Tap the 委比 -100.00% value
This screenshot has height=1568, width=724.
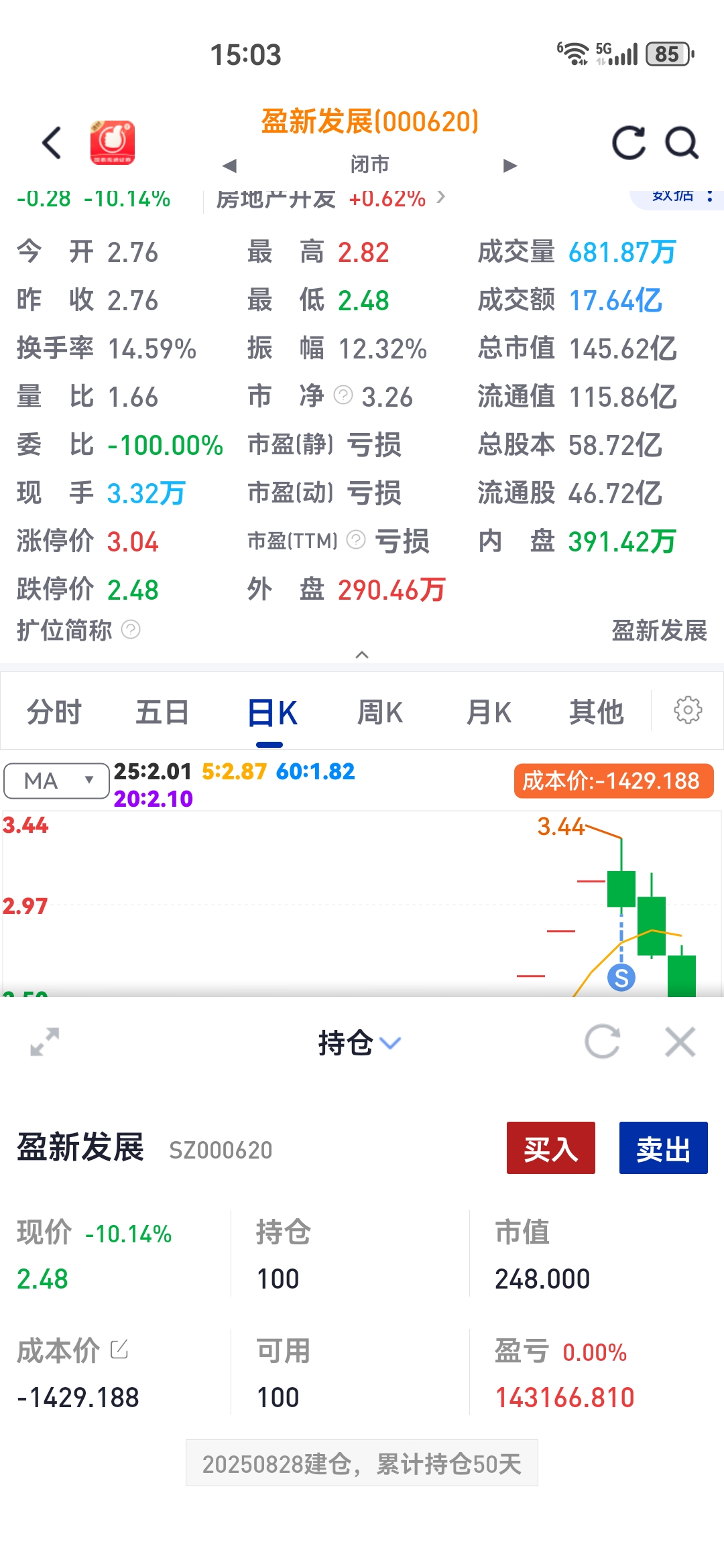(x=165, y=445)
